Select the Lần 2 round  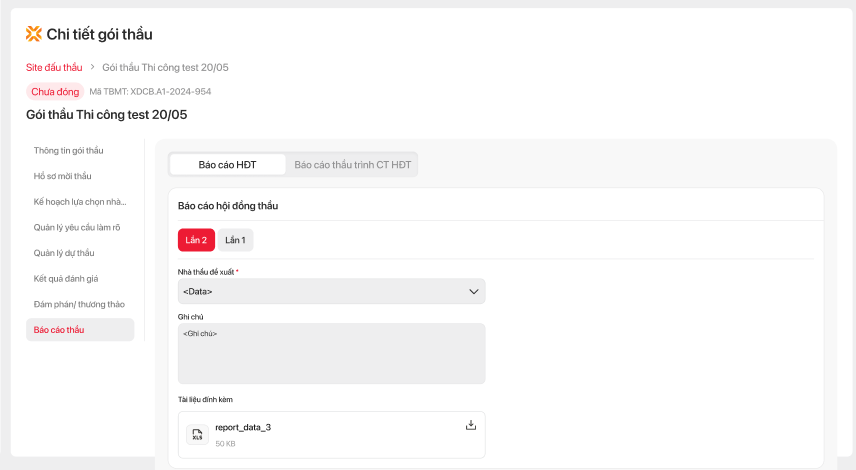pos(196,240)
